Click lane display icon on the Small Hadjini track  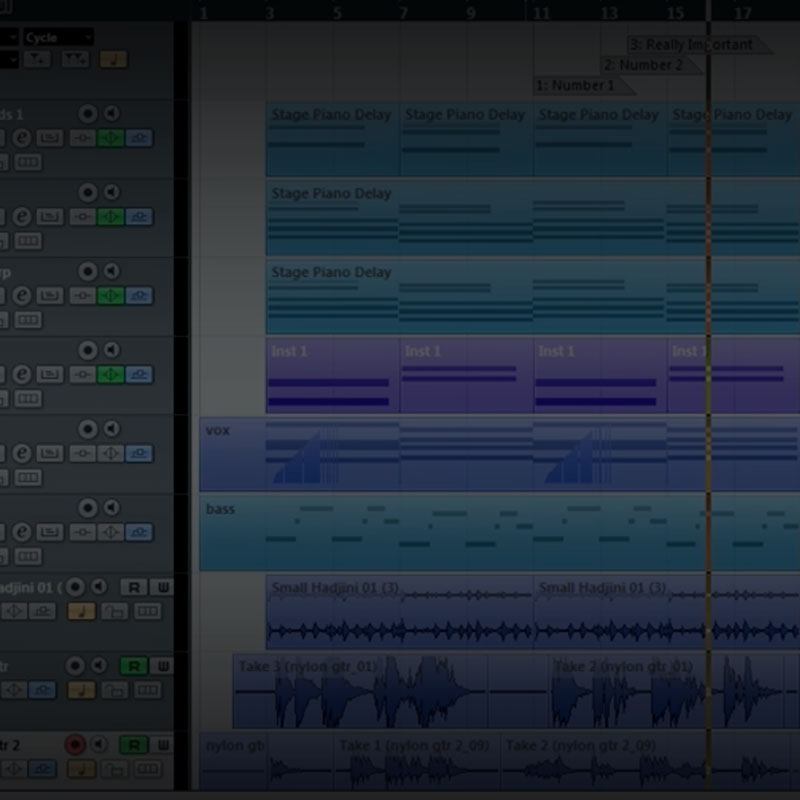click(147, 611)
